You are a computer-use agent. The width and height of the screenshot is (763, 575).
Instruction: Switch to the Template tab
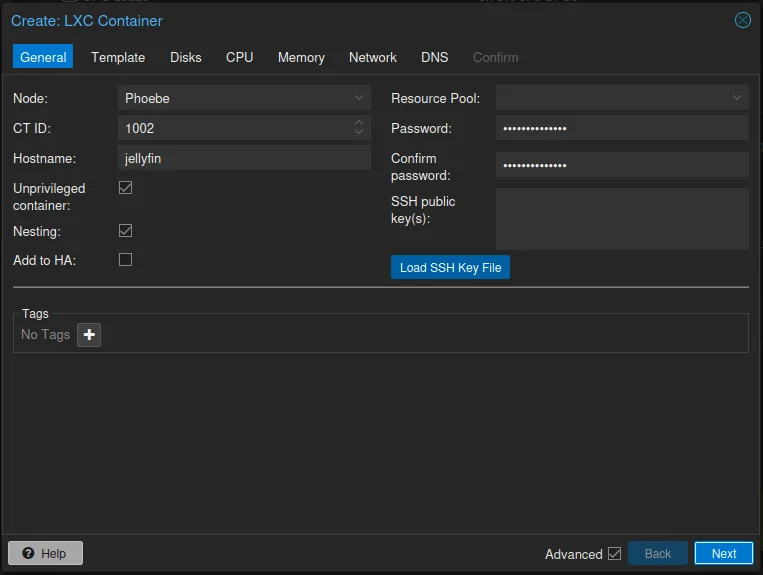pos(118,57)
